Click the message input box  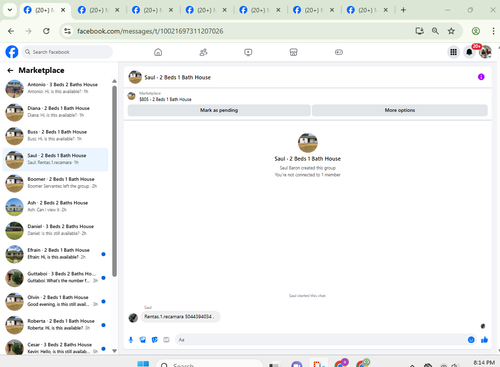coord(320,340)
